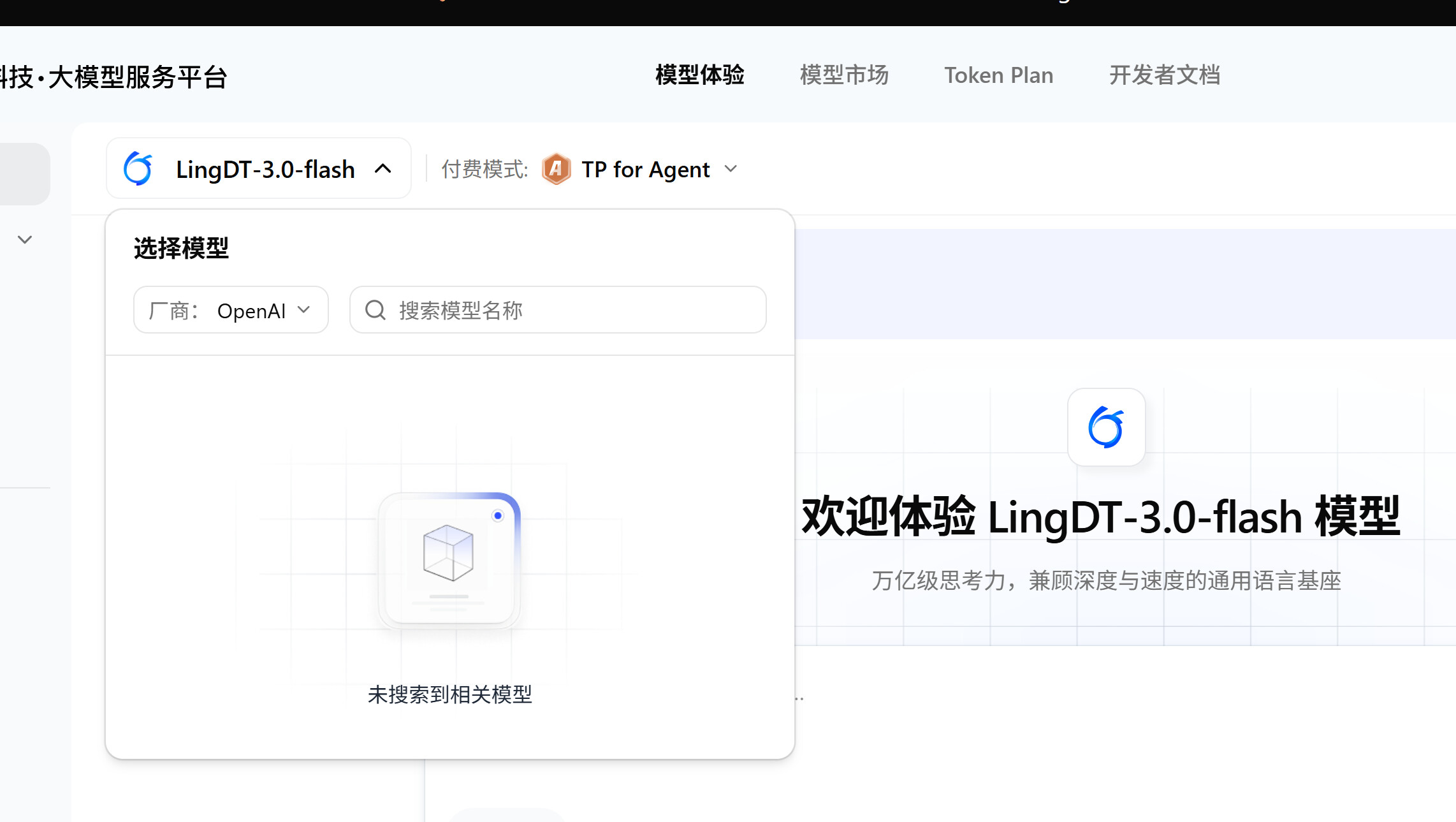This screenshot has height=822, width=1456.
Task: Click the platform title 大模型服务平台
Action: [x=138, y=77]
